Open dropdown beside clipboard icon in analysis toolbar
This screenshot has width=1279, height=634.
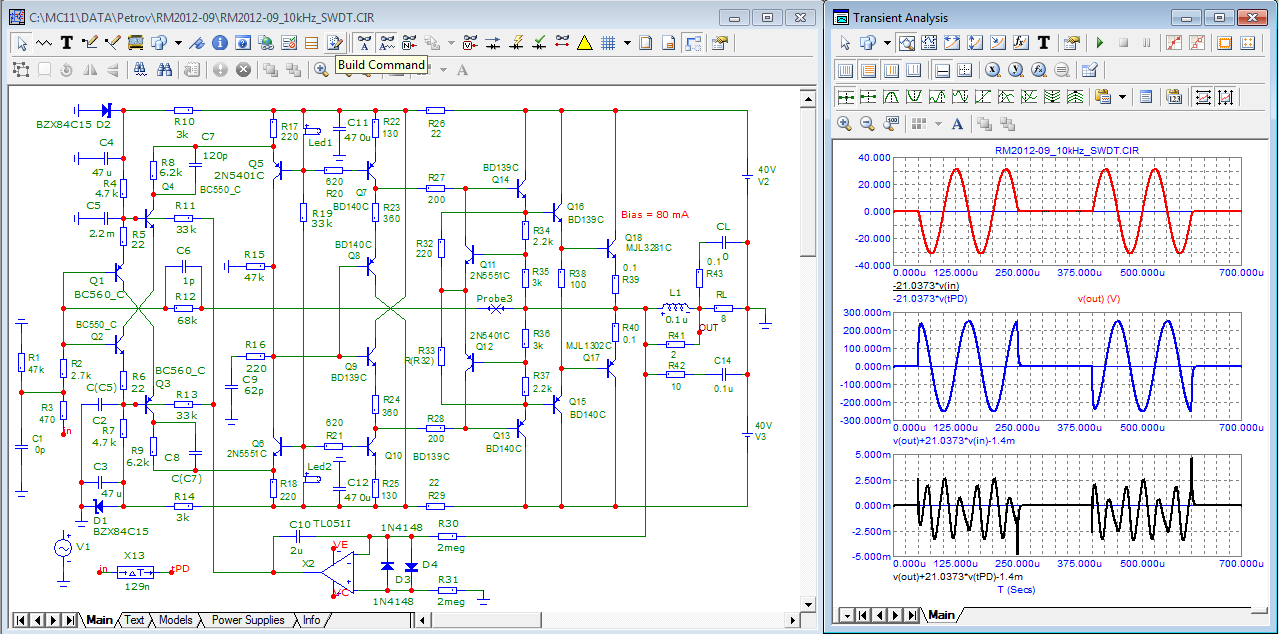(x=1123, y=97)
